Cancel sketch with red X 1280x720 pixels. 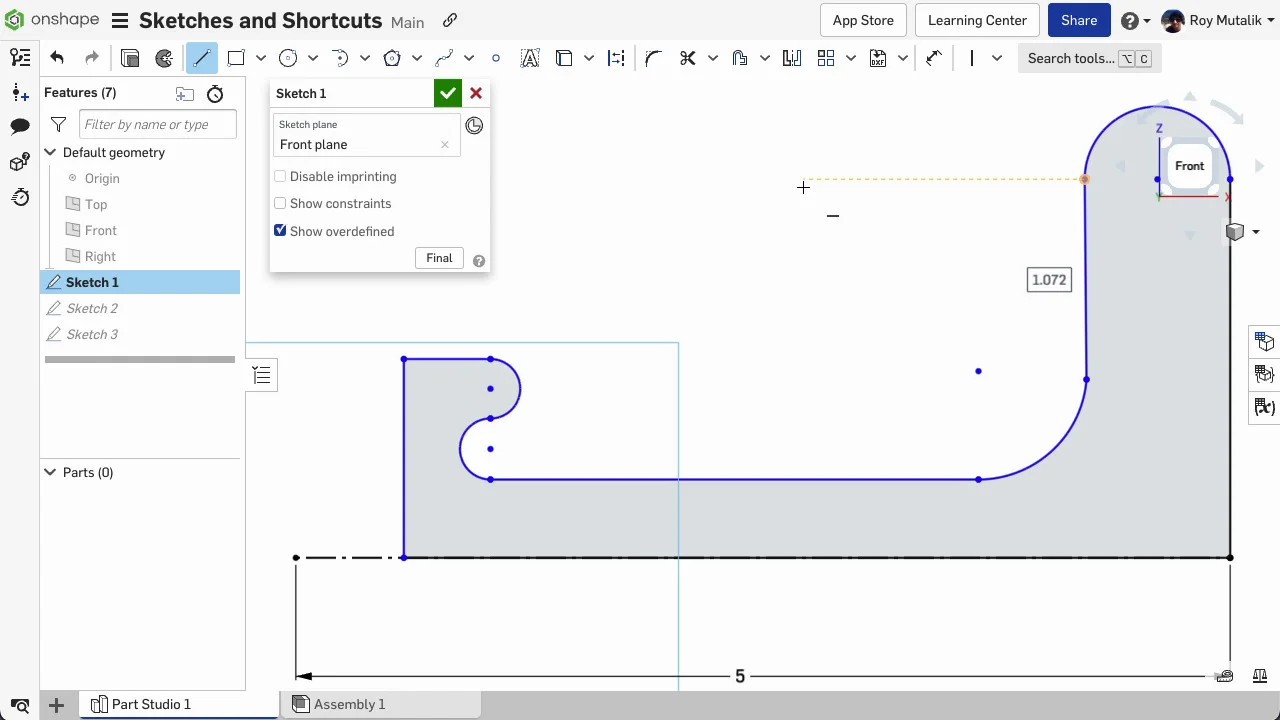[476, 93]
